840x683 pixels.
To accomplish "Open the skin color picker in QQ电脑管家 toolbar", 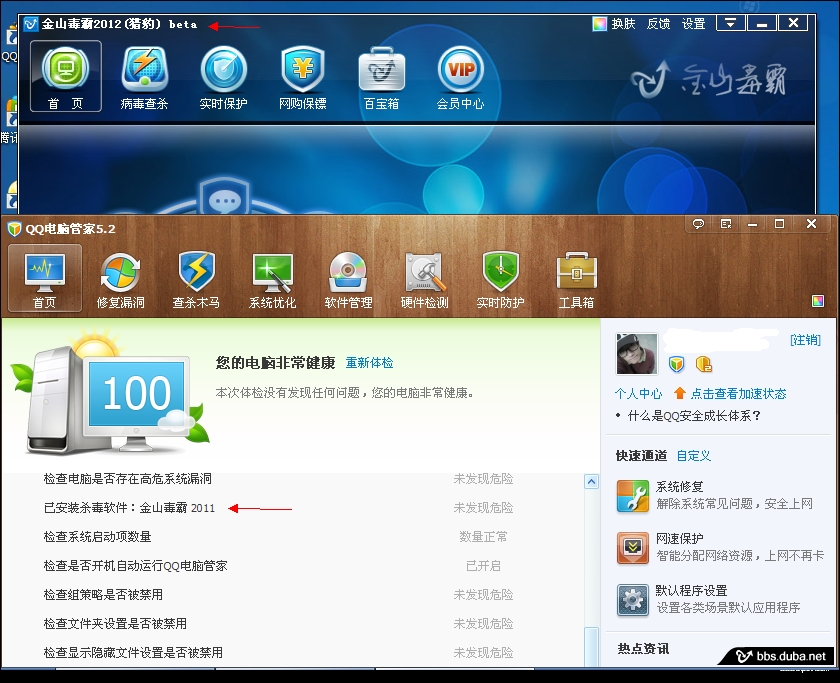I will point(818,301).
